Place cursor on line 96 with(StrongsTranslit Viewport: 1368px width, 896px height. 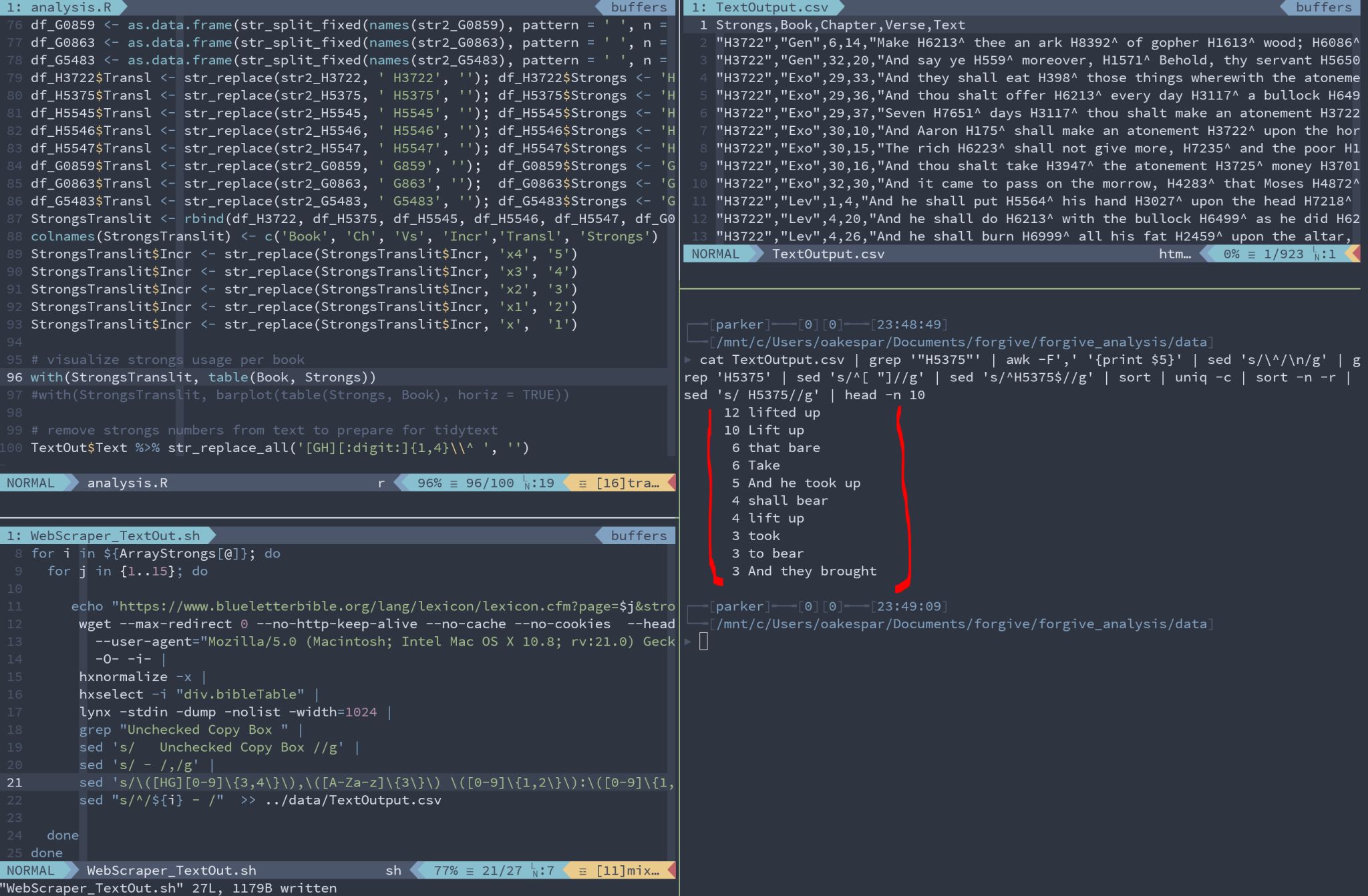point(203,377)
